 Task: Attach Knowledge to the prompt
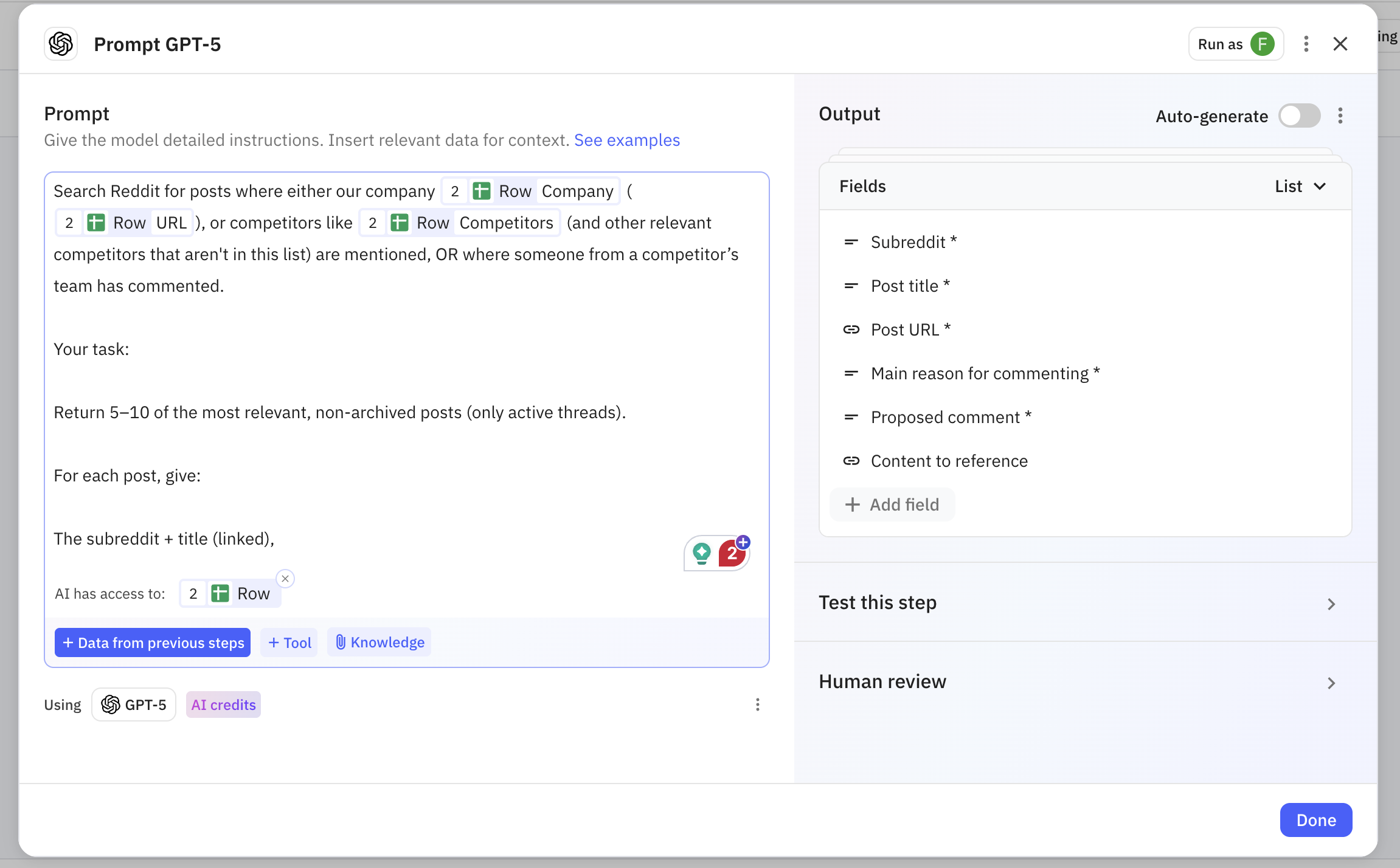click(379, 642)
